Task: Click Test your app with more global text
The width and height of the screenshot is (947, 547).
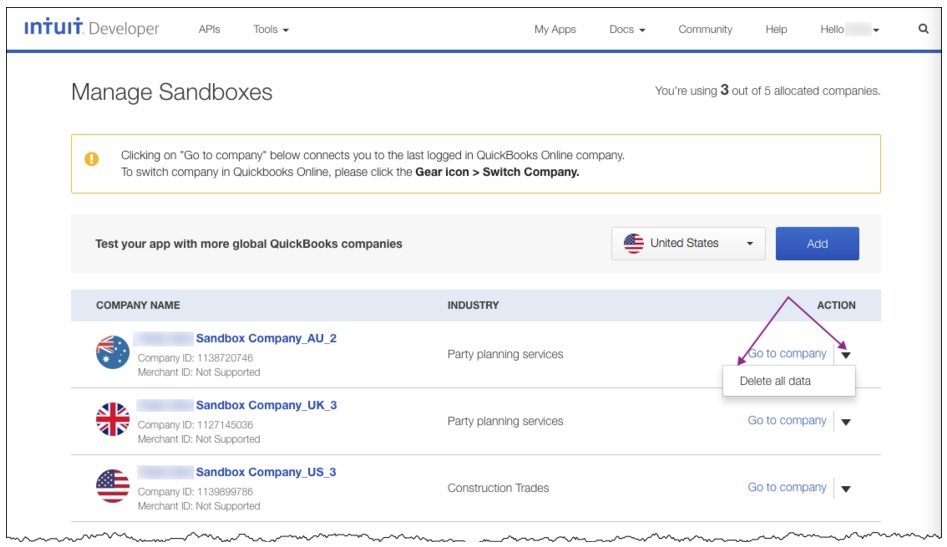Action: click(x=248, y=244)
